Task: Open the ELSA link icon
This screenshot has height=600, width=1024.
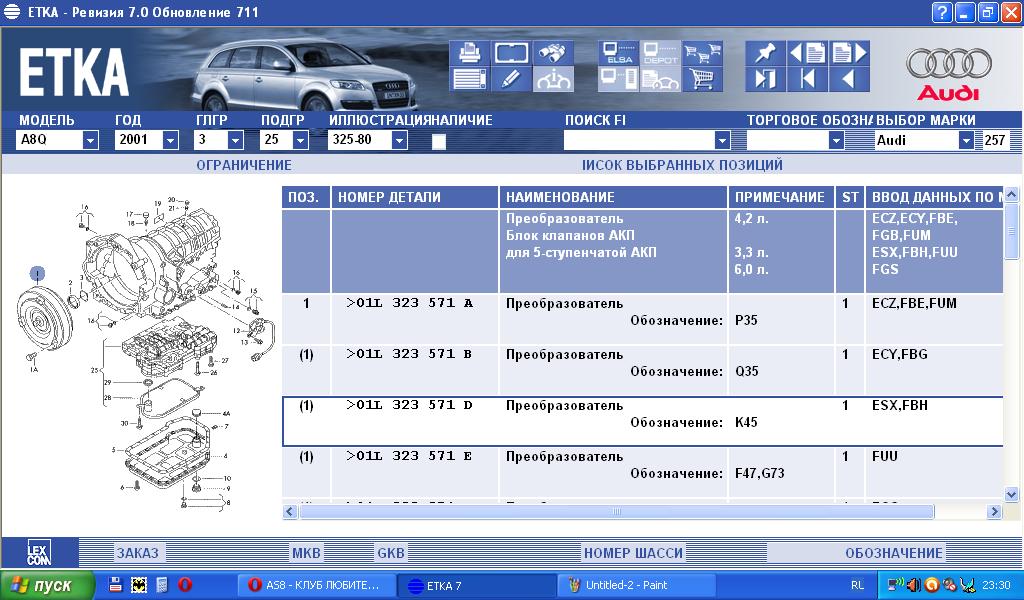Action: [x=617, y=54]
